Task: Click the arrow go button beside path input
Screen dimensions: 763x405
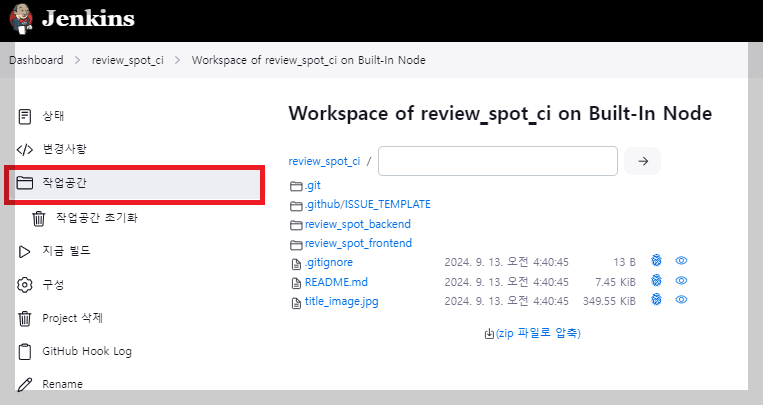Action: 643,161
